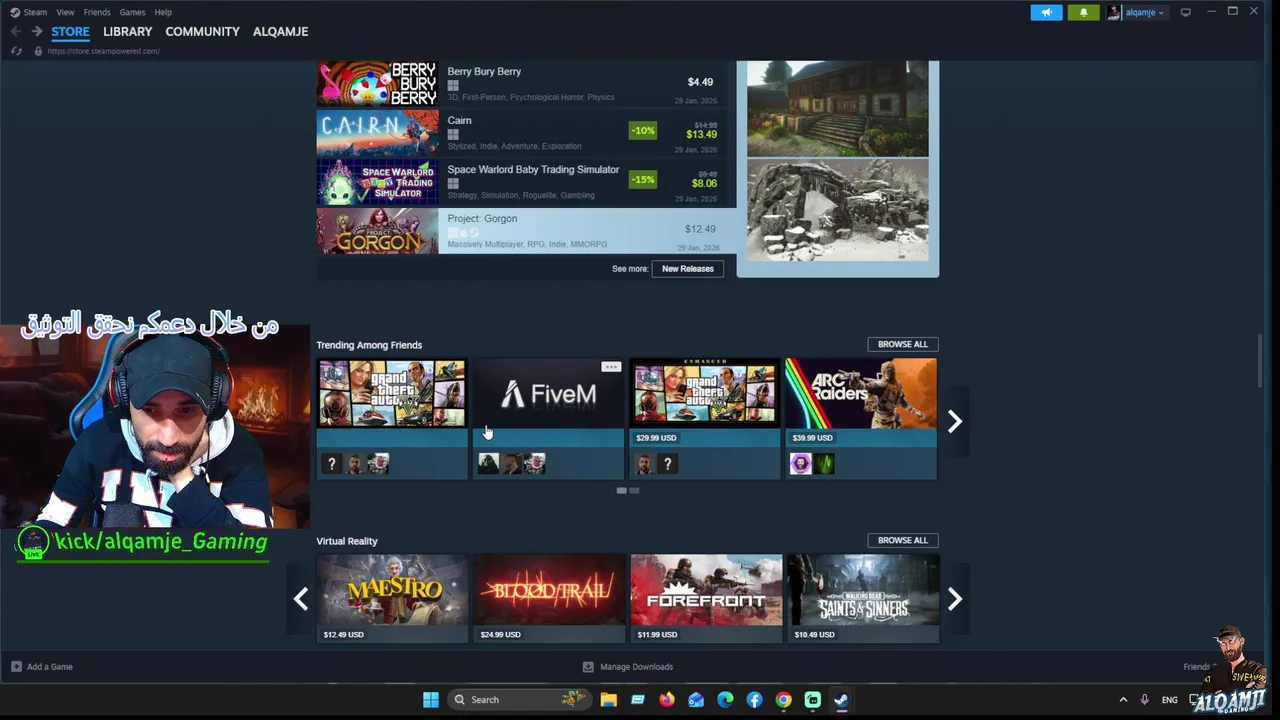Browse all Trending Among Friends

[902, 344]
